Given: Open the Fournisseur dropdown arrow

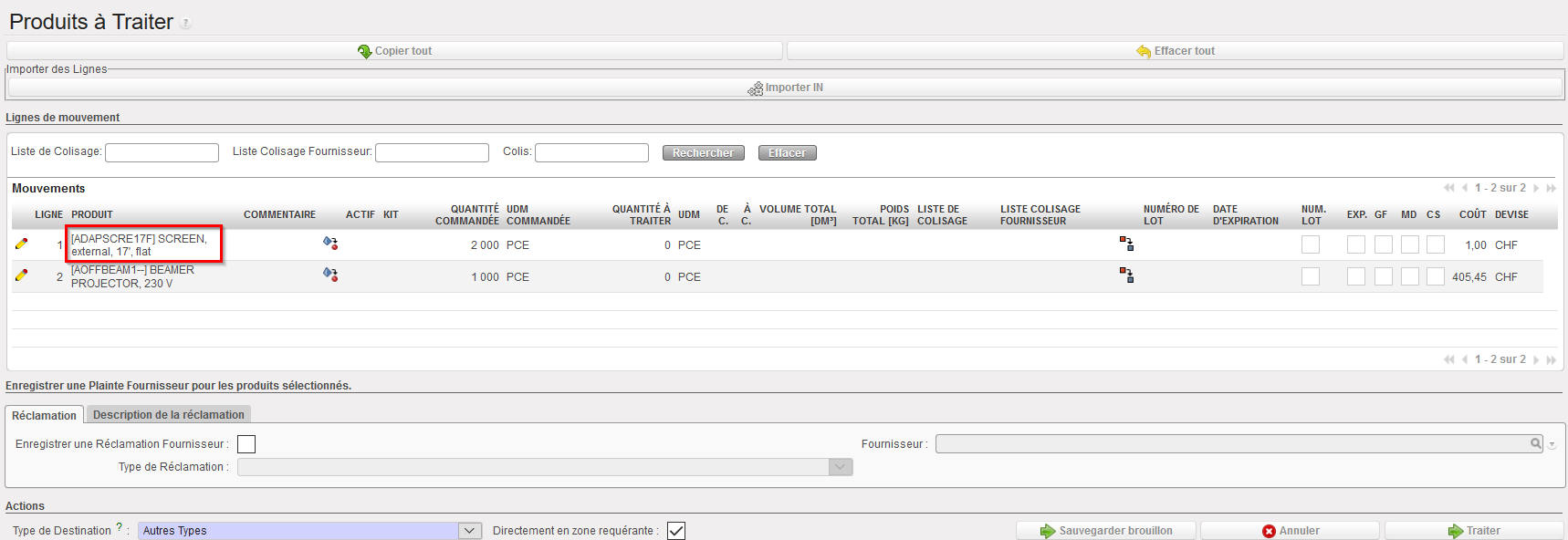Looking at the screenshot, I should click(x=1552, y=445).
